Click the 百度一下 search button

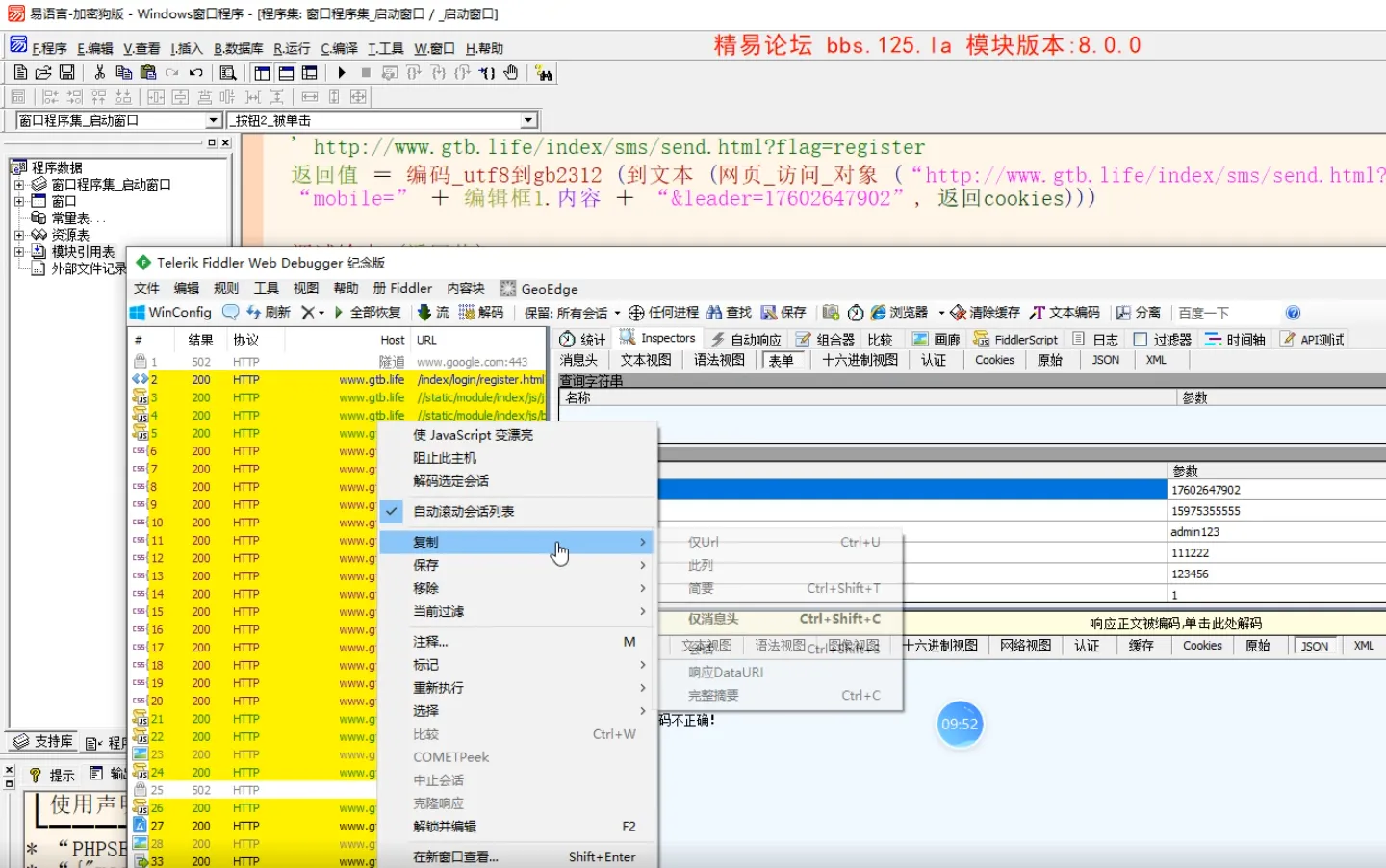point(1204,312)
